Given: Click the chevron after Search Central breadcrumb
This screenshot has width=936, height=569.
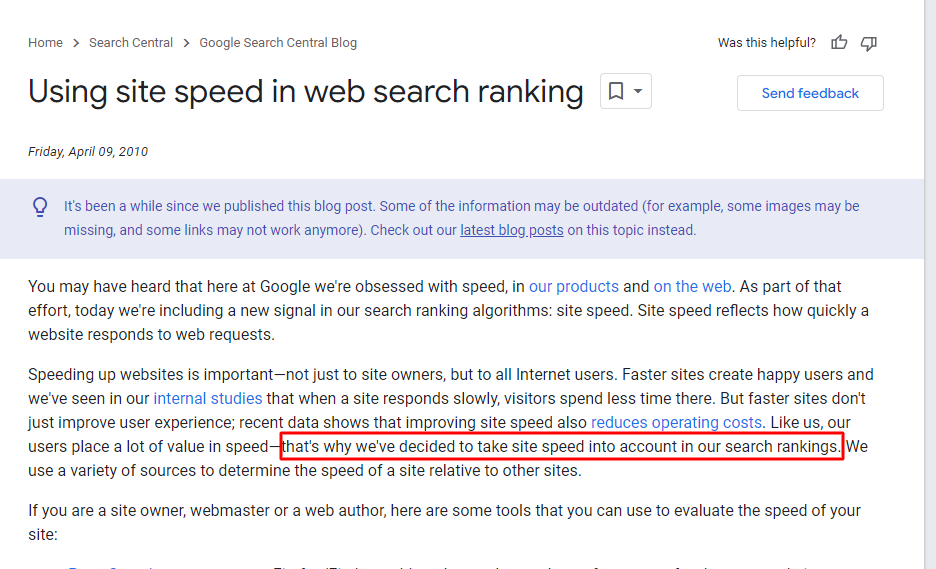Looking at the screenshot, I should coord(186,43).
